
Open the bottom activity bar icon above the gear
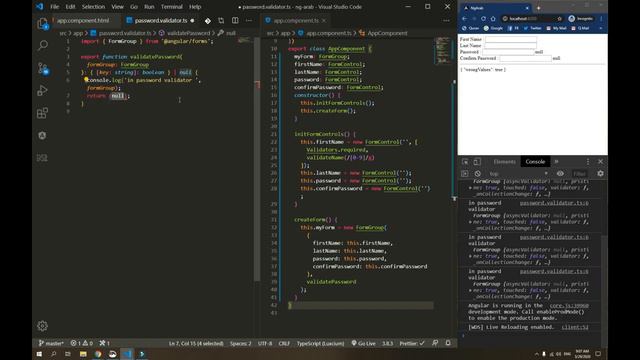(42, 158)
